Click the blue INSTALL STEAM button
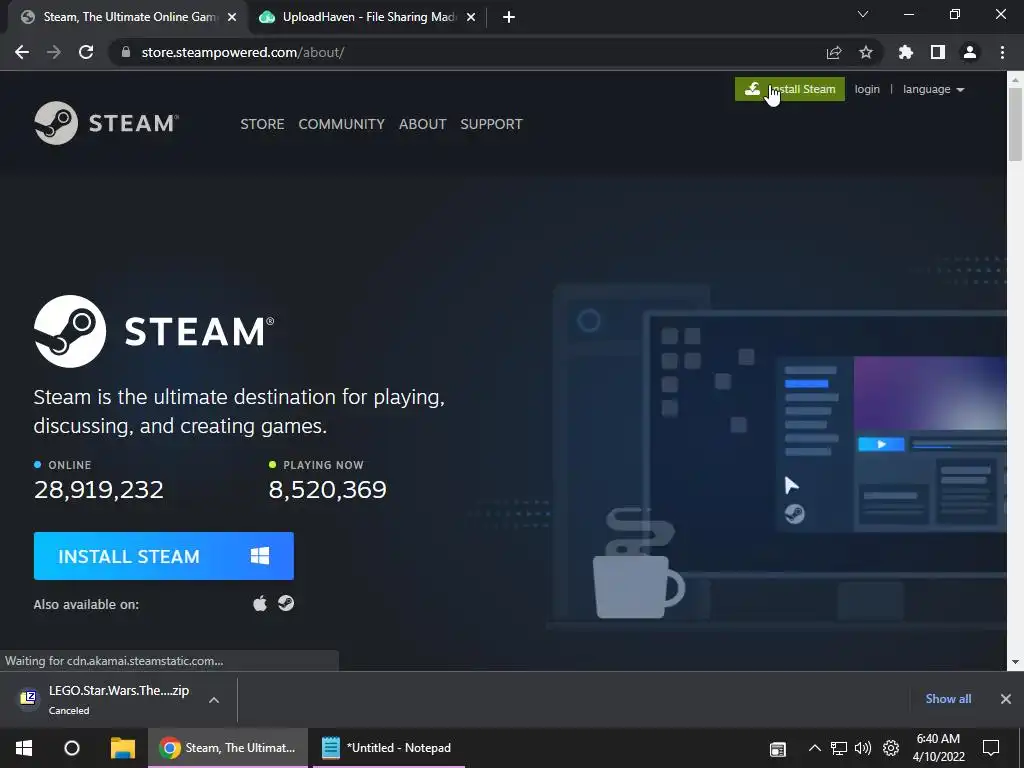The height and width of the screenshot is (768, 1024). click(x=164, y=556)
